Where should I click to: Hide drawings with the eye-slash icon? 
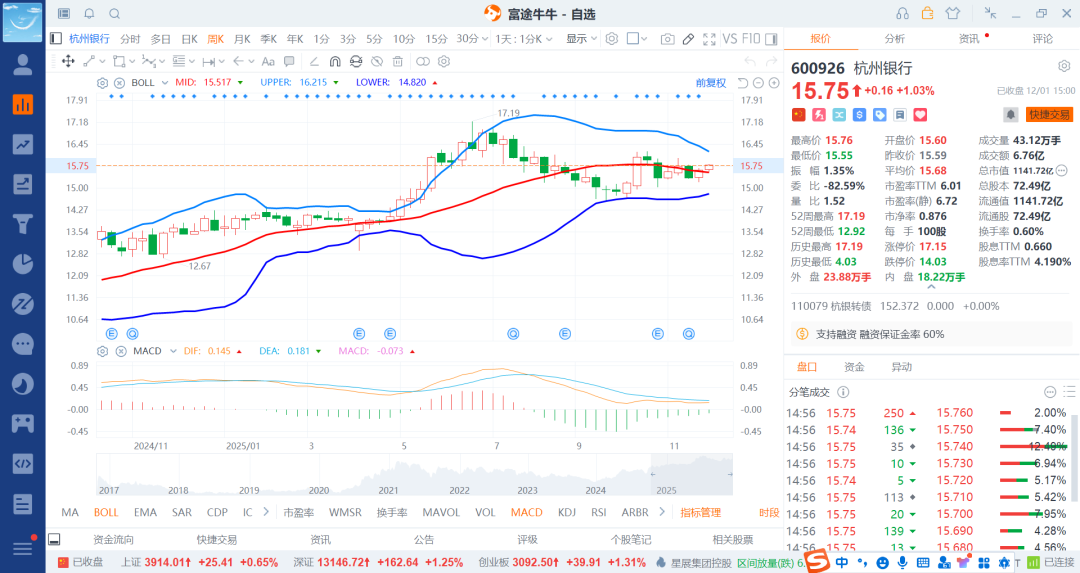pyautogui.click(x=377, y=61)
